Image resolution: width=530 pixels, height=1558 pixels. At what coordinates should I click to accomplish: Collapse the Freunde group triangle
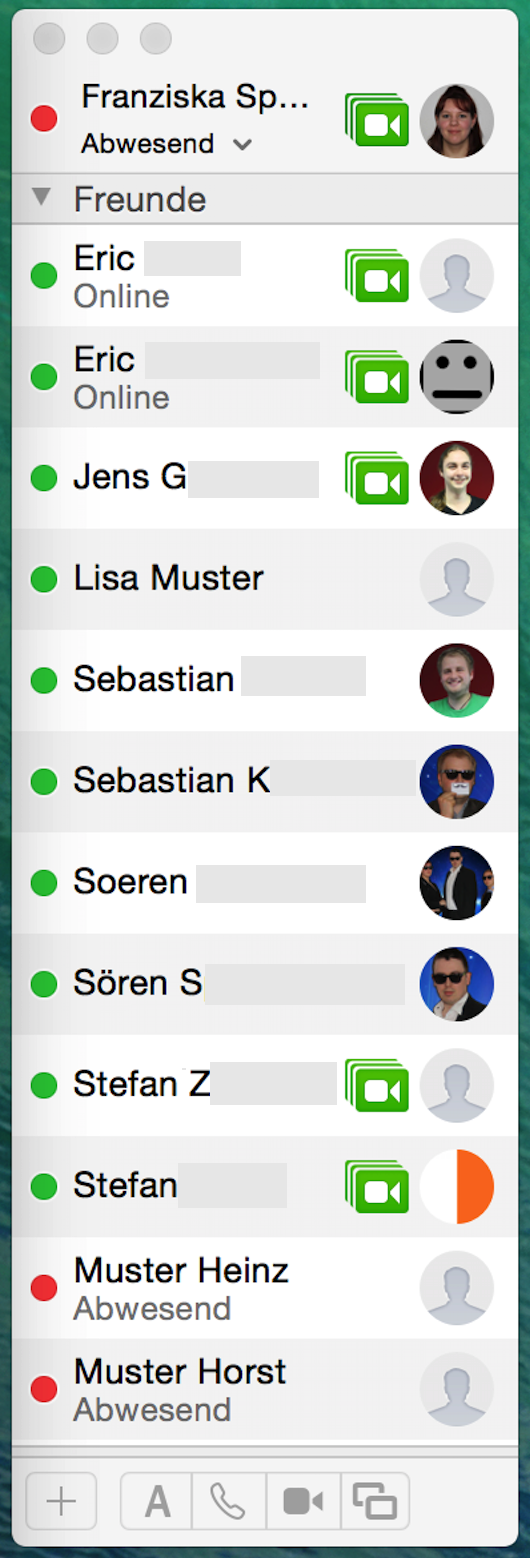coord(41,197)
